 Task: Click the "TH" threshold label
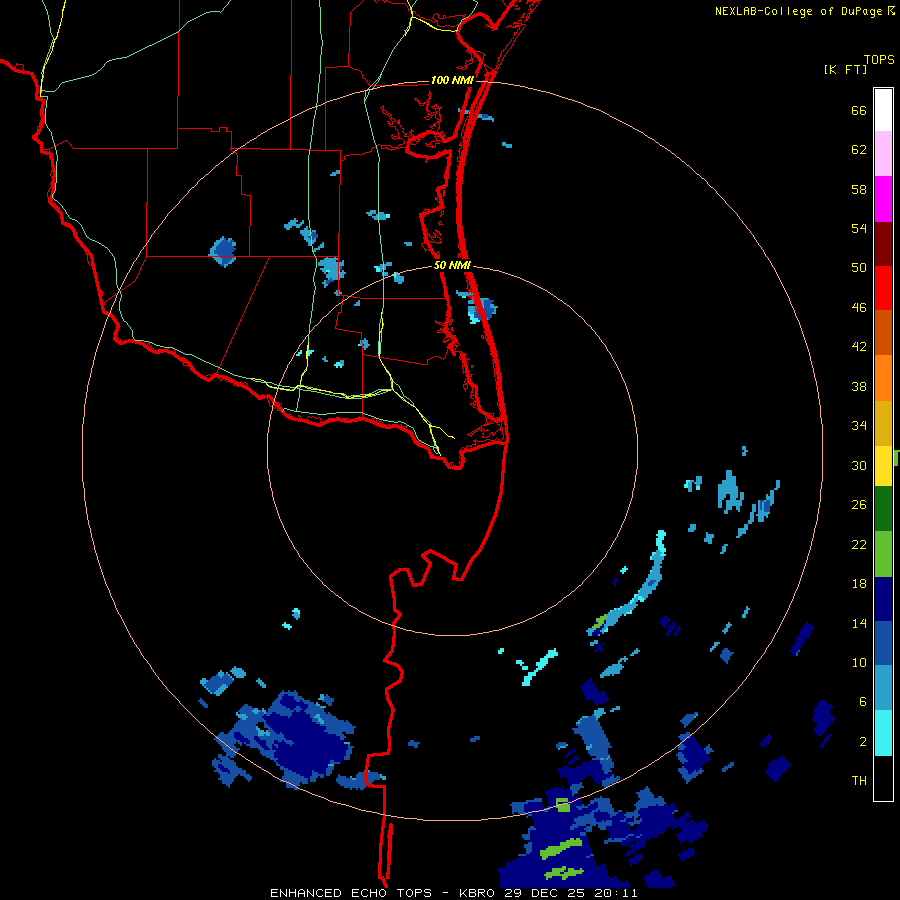[x=859, y=780]
